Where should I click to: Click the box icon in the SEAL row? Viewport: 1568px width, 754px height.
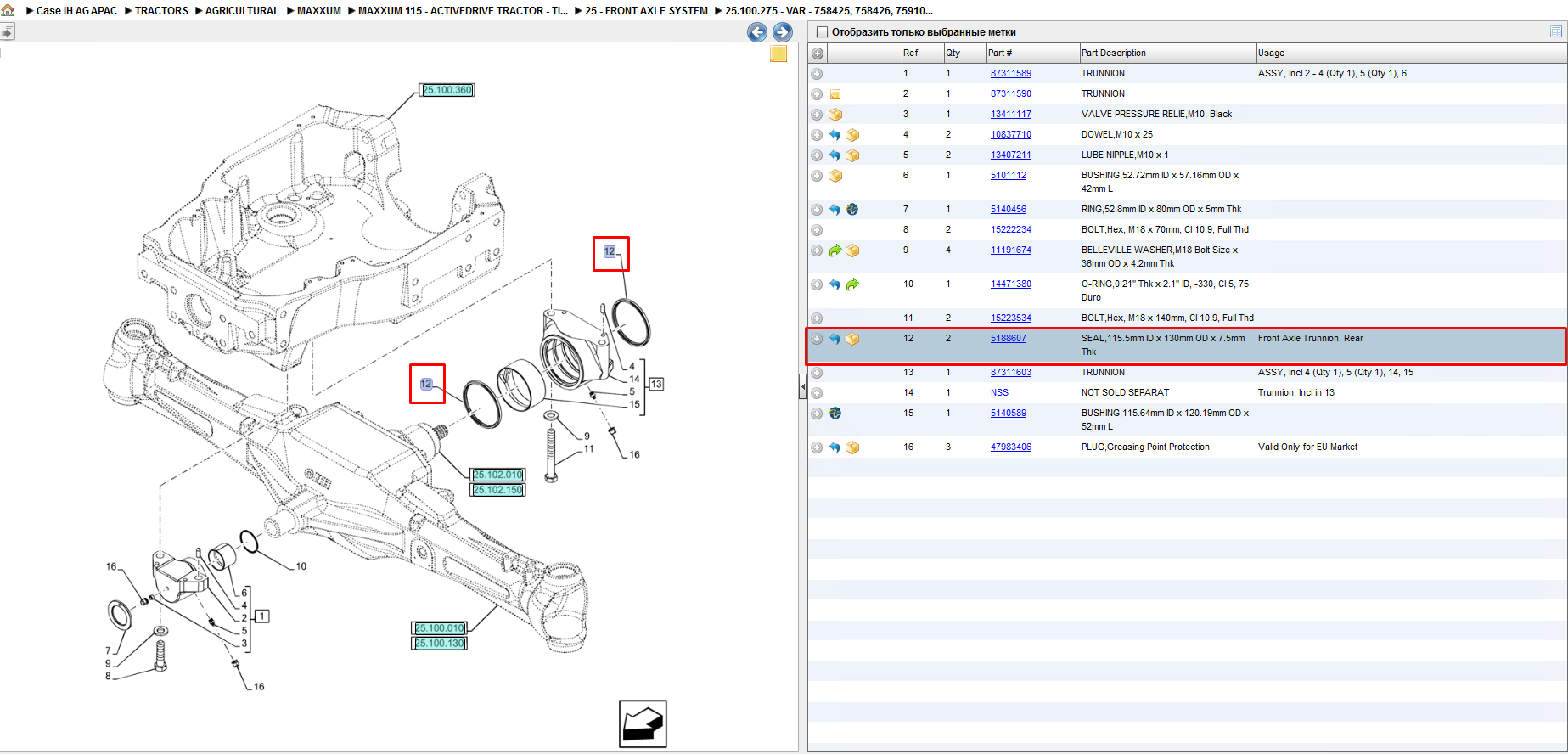point(852,339)
